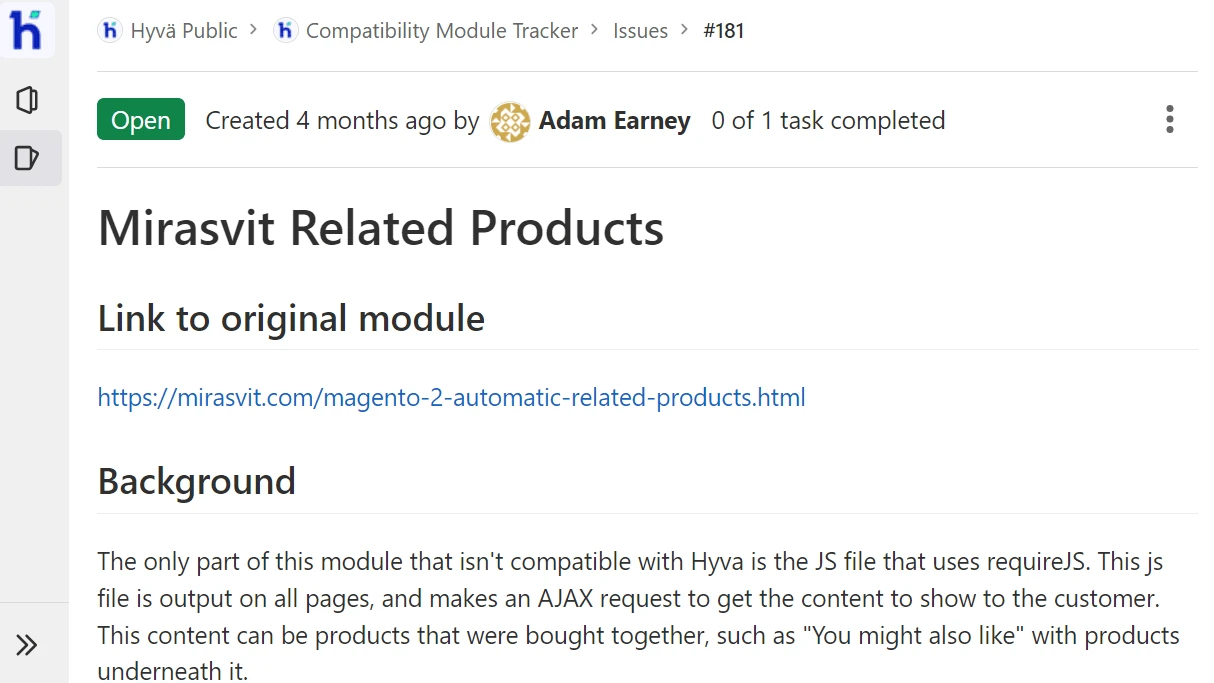The image size is (1214, 683).
Task: Click the Compatibility Module Tracker project avatar
Action: tap(285, 31)
